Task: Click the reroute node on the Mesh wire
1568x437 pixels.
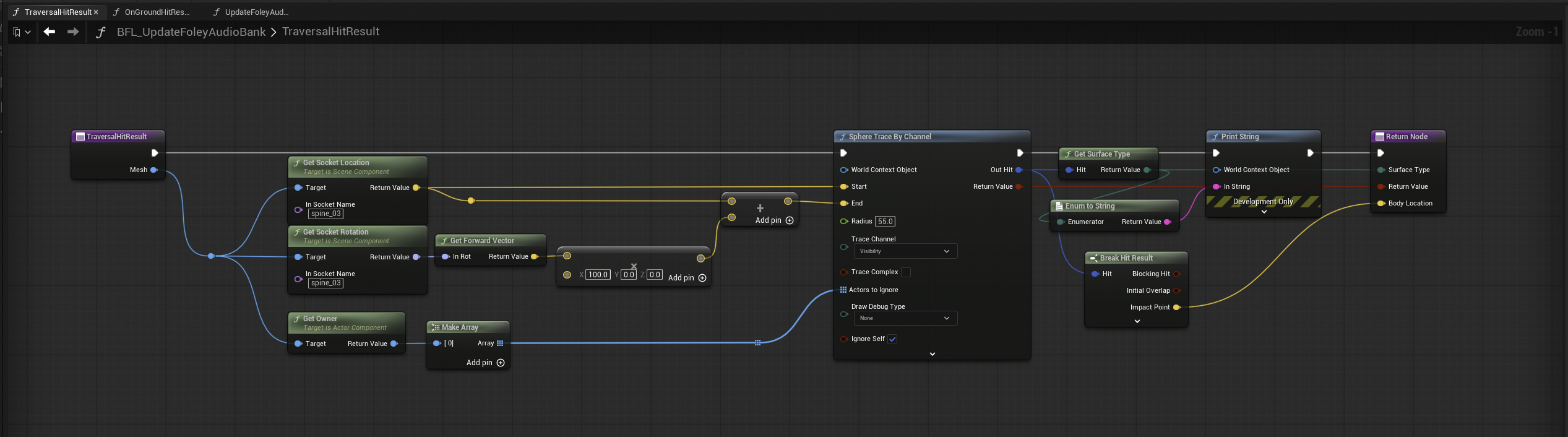Action: 211,256
